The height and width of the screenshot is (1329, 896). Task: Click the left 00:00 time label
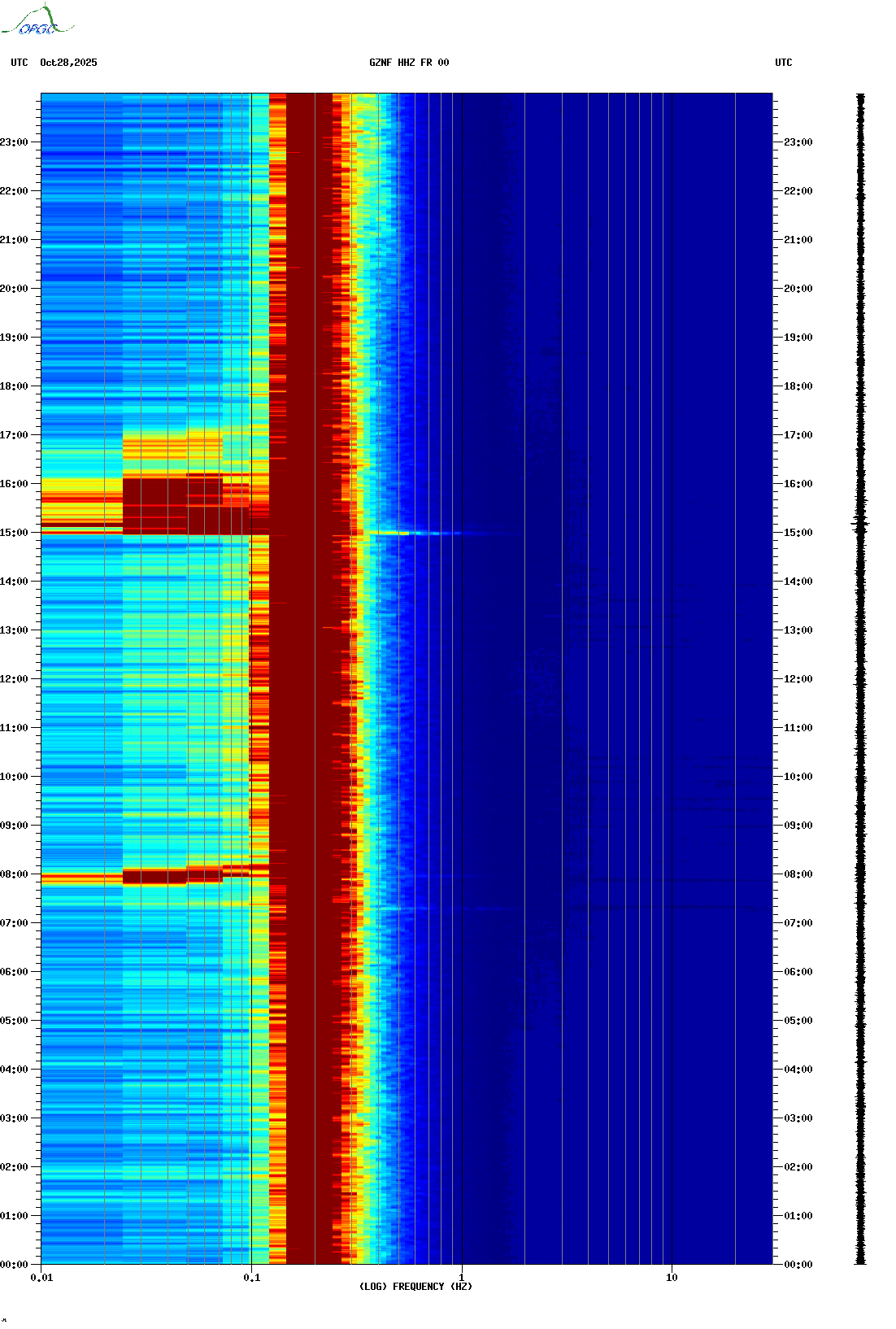click(x=14, y=1265)
